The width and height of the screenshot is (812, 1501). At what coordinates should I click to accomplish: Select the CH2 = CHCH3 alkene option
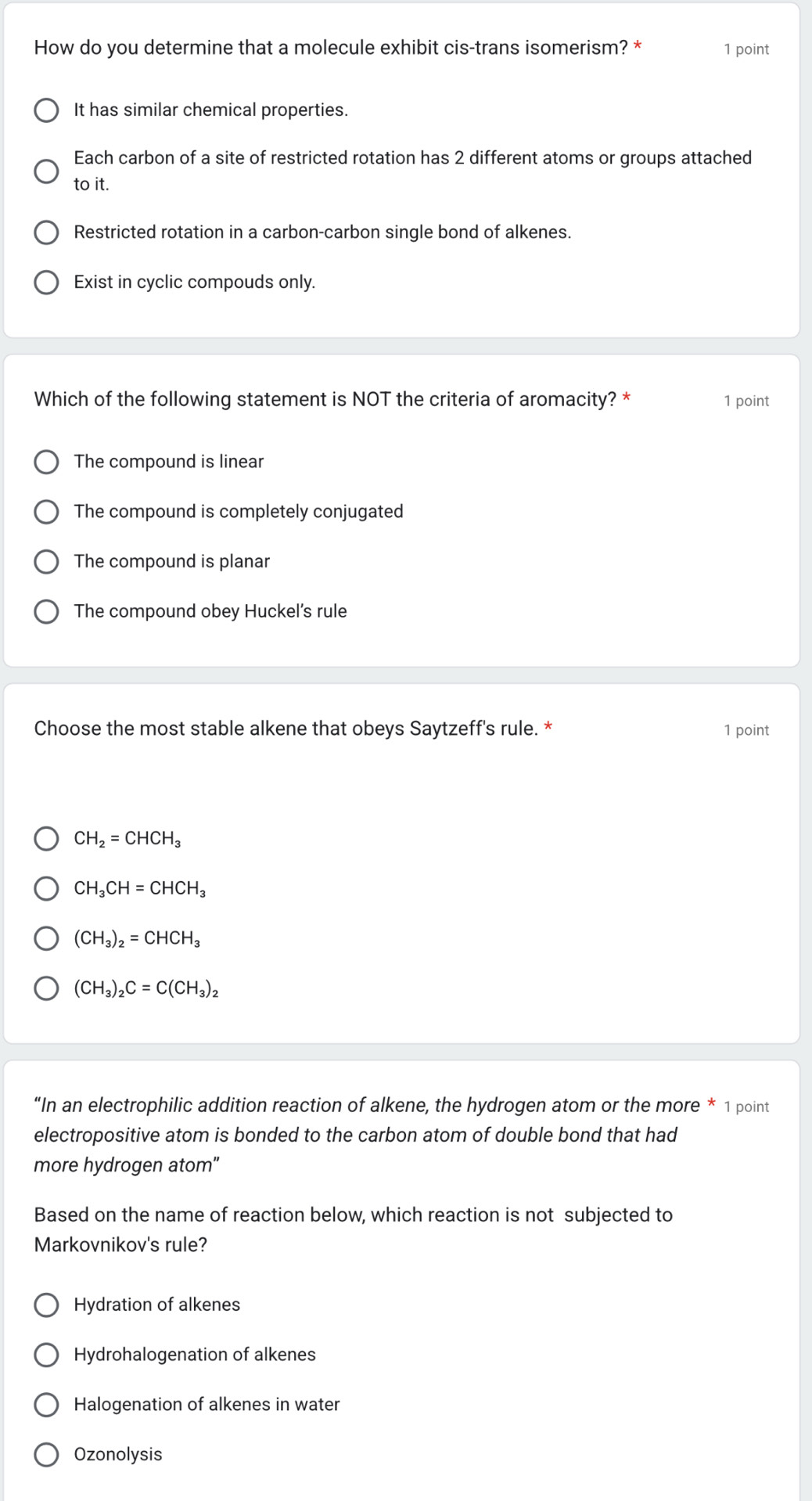pos(47,839)
